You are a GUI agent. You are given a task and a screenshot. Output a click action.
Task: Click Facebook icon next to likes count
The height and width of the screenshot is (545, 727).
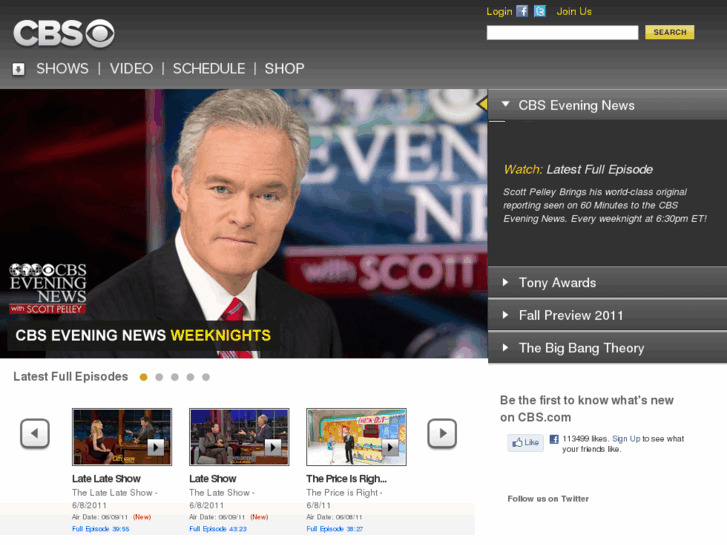[554, 439]
